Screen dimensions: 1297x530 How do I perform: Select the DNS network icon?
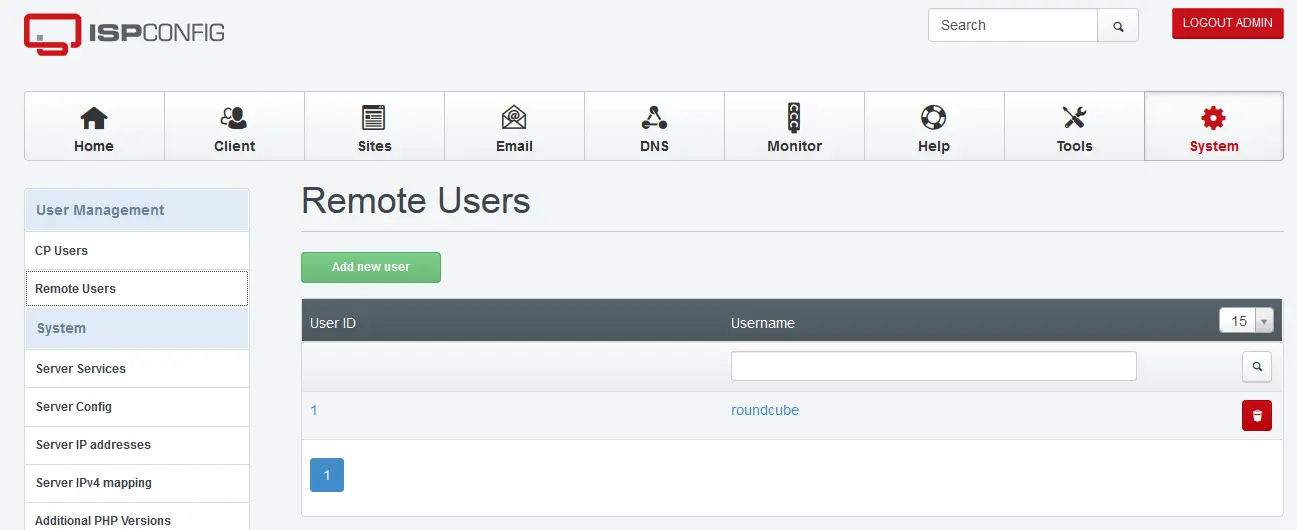tap(654, 118)
